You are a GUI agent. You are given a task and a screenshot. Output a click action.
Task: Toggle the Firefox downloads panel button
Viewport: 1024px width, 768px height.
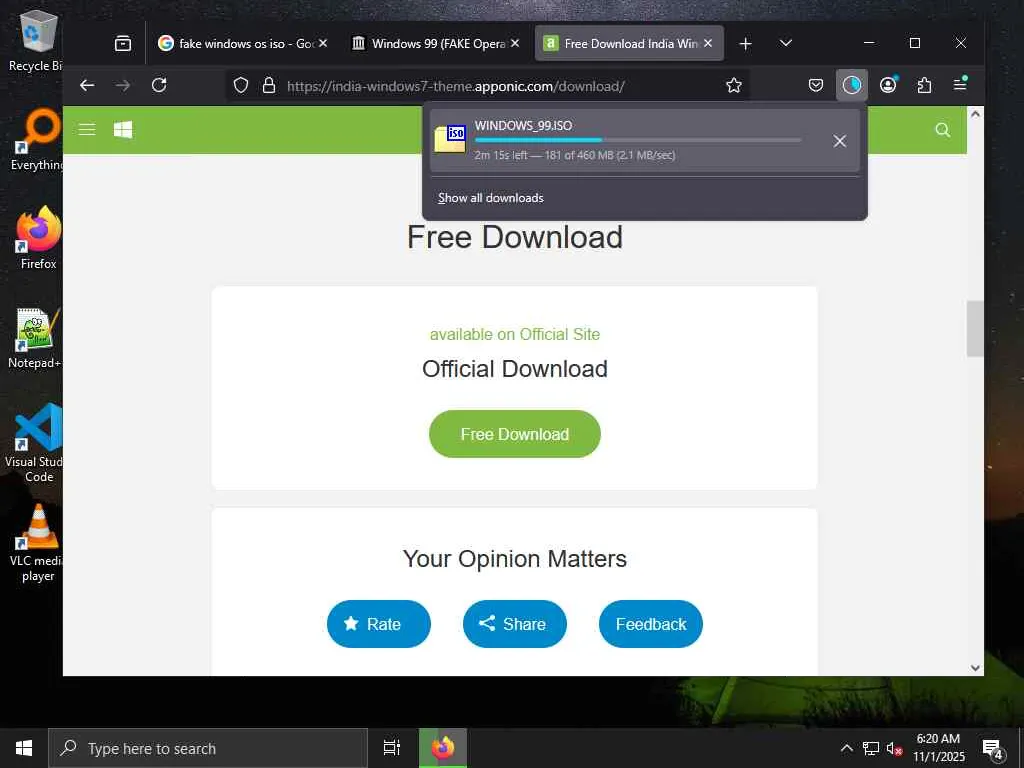(x=852, y=85)
